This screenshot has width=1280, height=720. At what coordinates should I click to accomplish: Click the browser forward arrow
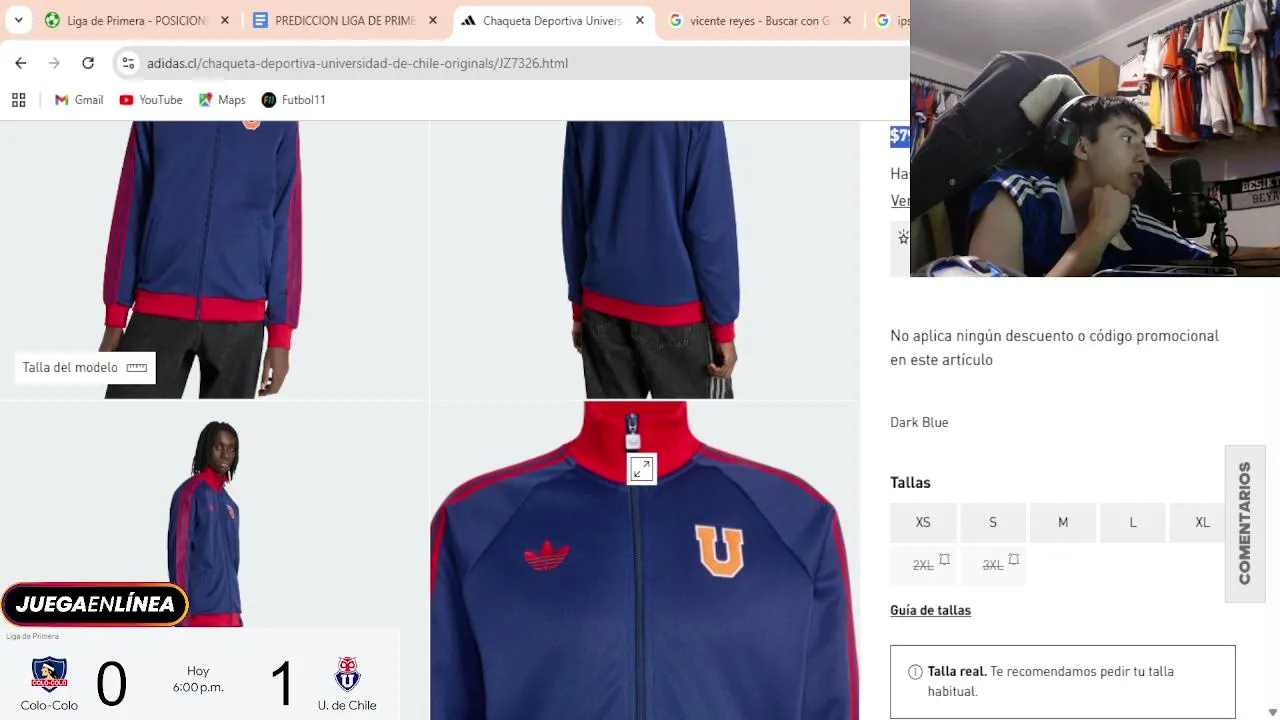54,63
